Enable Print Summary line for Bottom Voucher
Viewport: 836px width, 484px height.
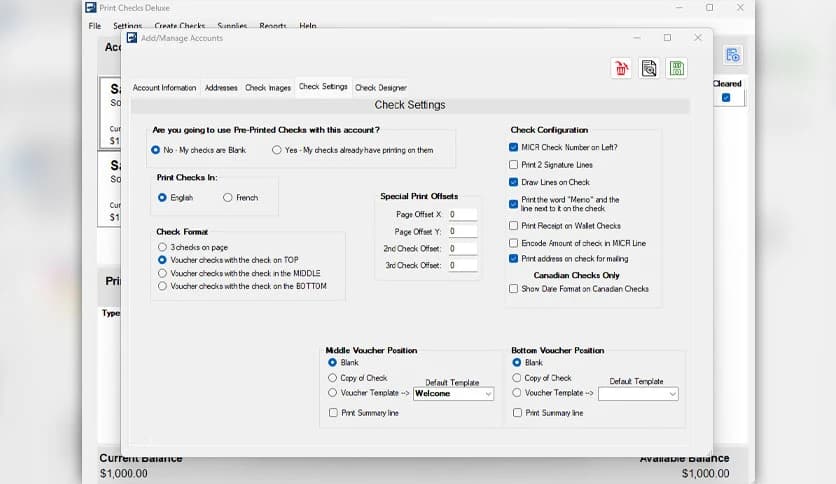(517, 413)
